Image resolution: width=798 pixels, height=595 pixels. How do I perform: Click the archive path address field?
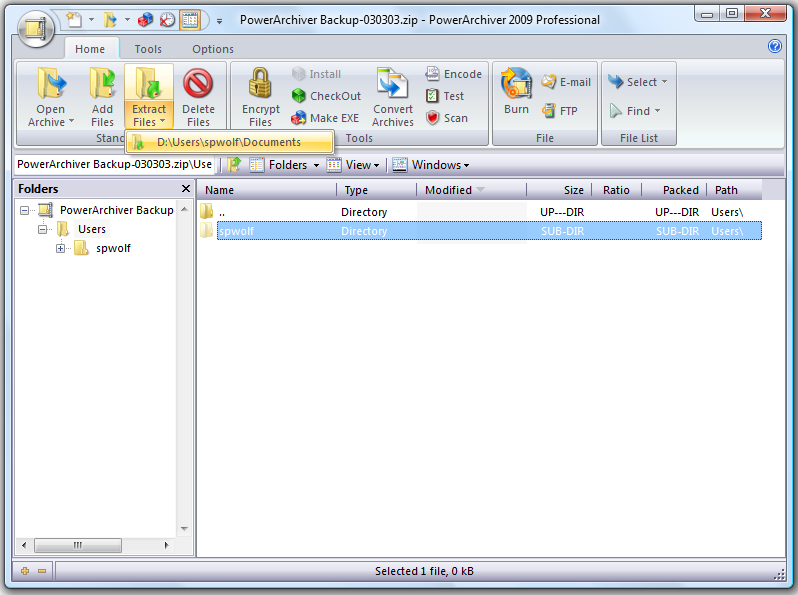115,164
